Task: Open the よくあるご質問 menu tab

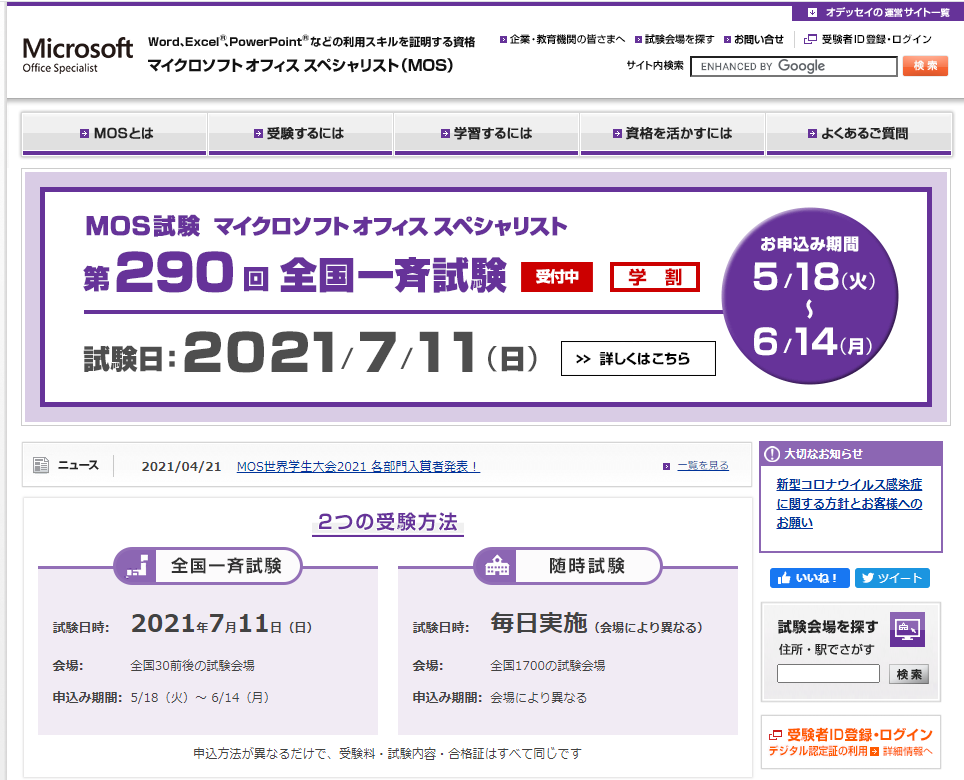Action: click(x=859, y=133)
